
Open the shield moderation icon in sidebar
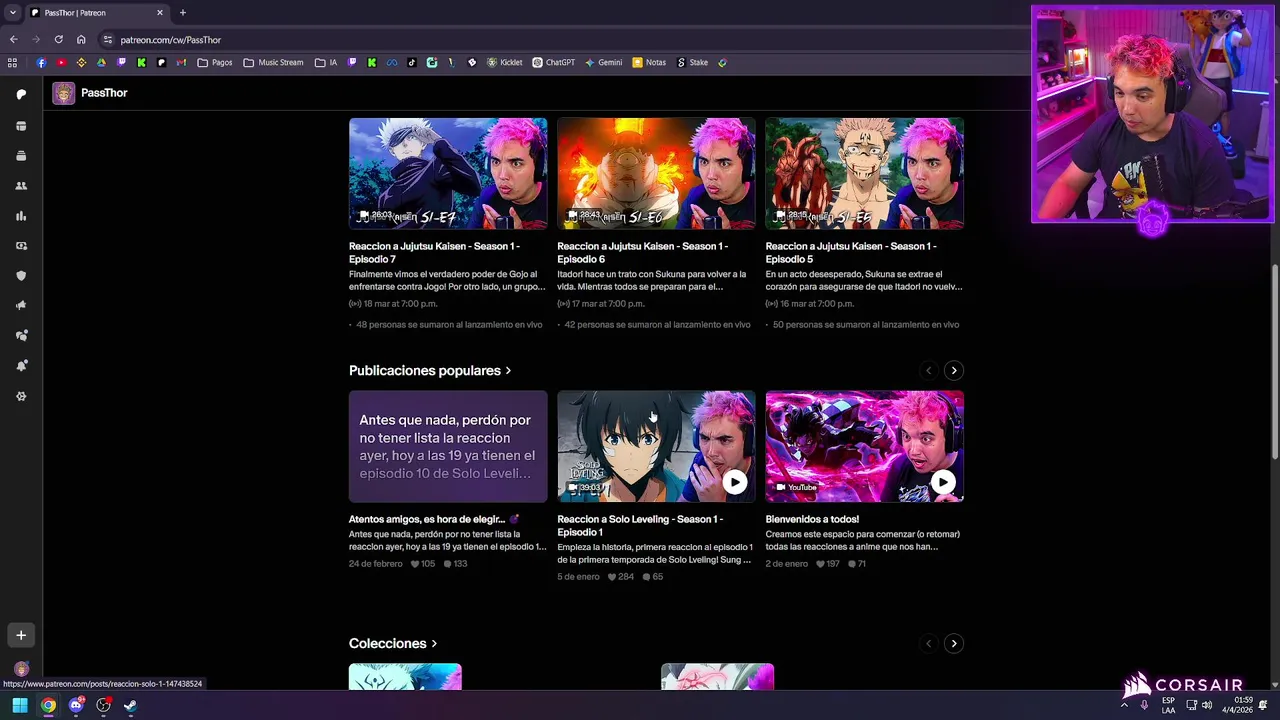tap(21, 276)
